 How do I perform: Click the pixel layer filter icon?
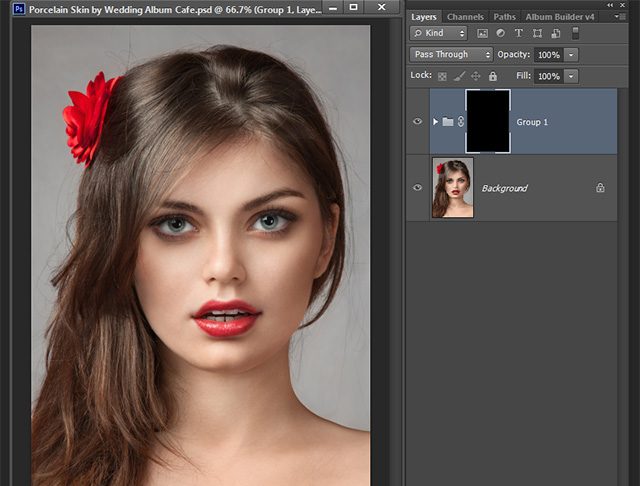pos(483,34)
